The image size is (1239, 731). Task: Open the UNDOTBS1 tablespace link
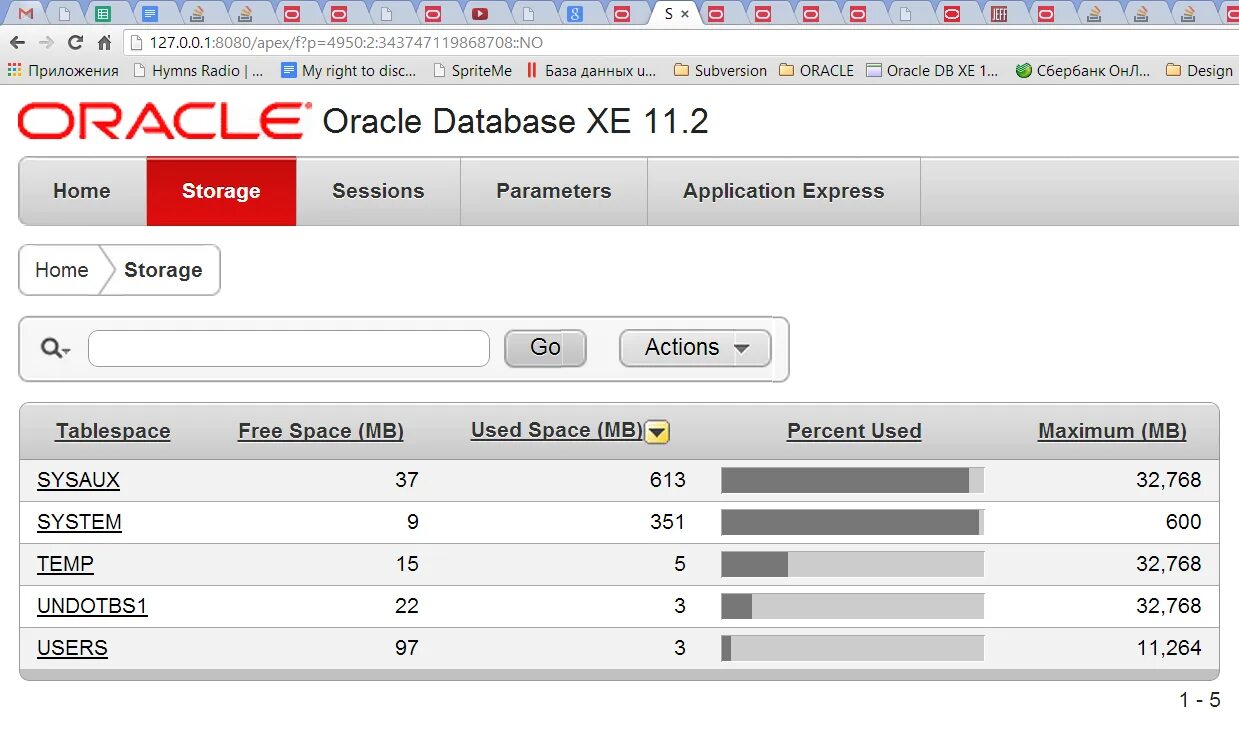(92, 606)
